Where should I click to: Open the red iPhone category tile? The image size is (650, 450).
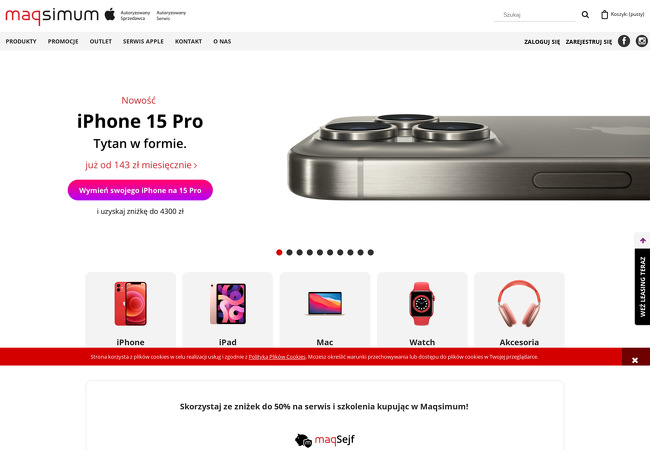point(131,310)
